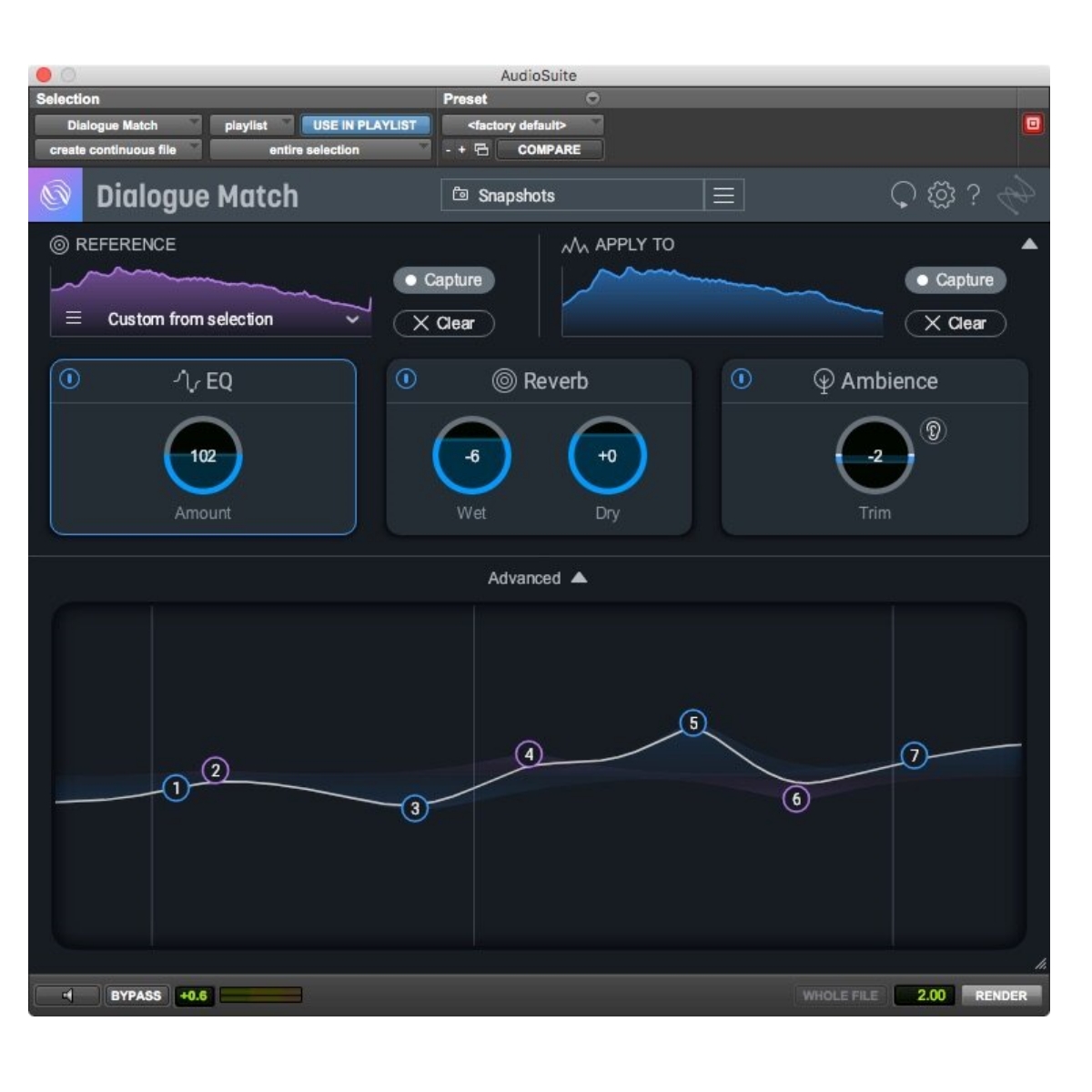Toggle the BYPASS button

tap(136, 996)
